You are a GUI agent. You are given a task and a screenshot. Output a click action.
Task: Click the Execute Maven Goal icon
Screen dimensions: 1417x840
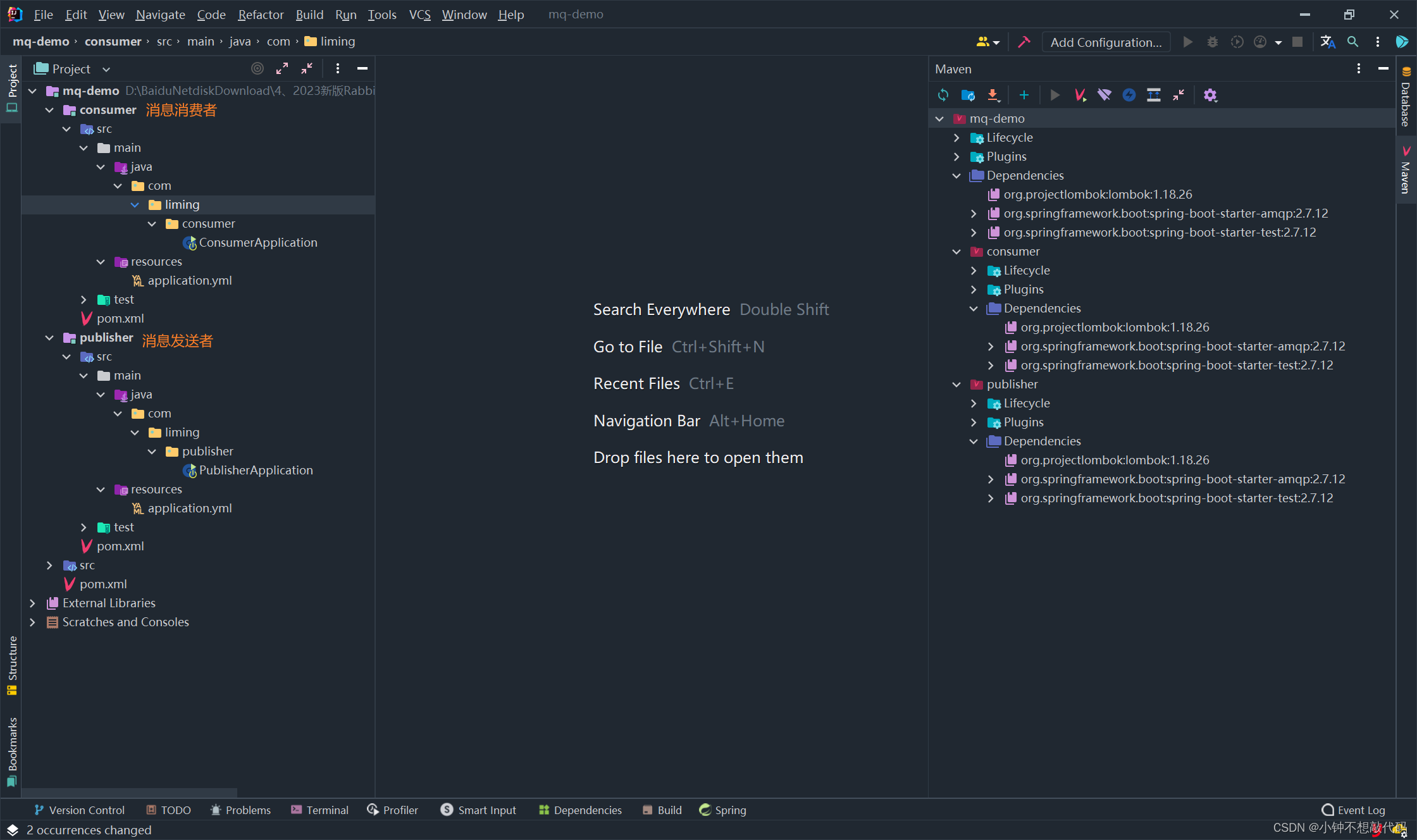(1080, 95)
